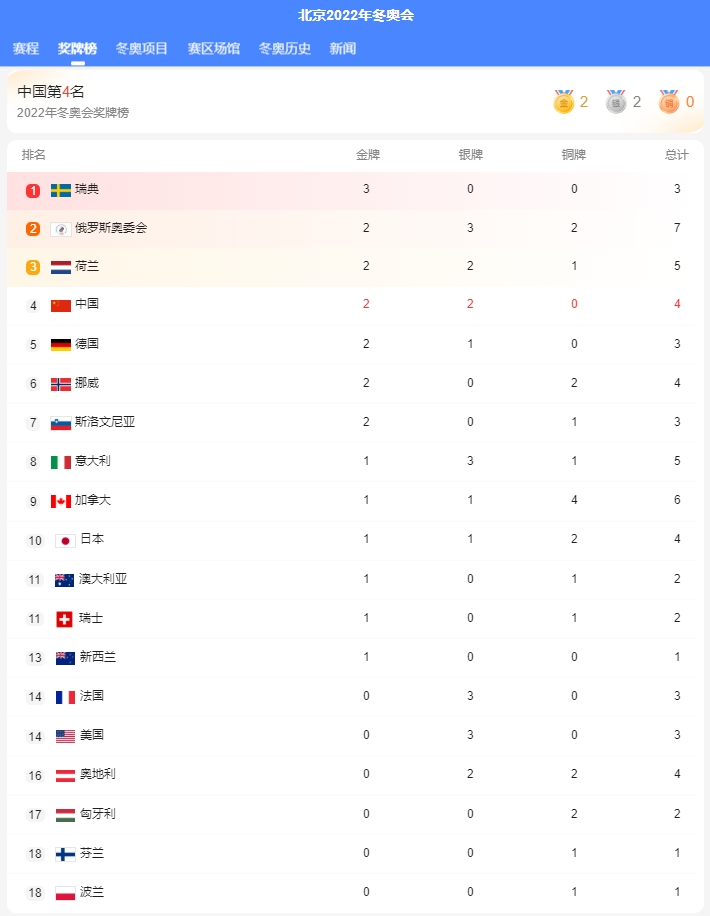Click the 总计 column header
Screen dimensions: 710x916
(677, 155)
